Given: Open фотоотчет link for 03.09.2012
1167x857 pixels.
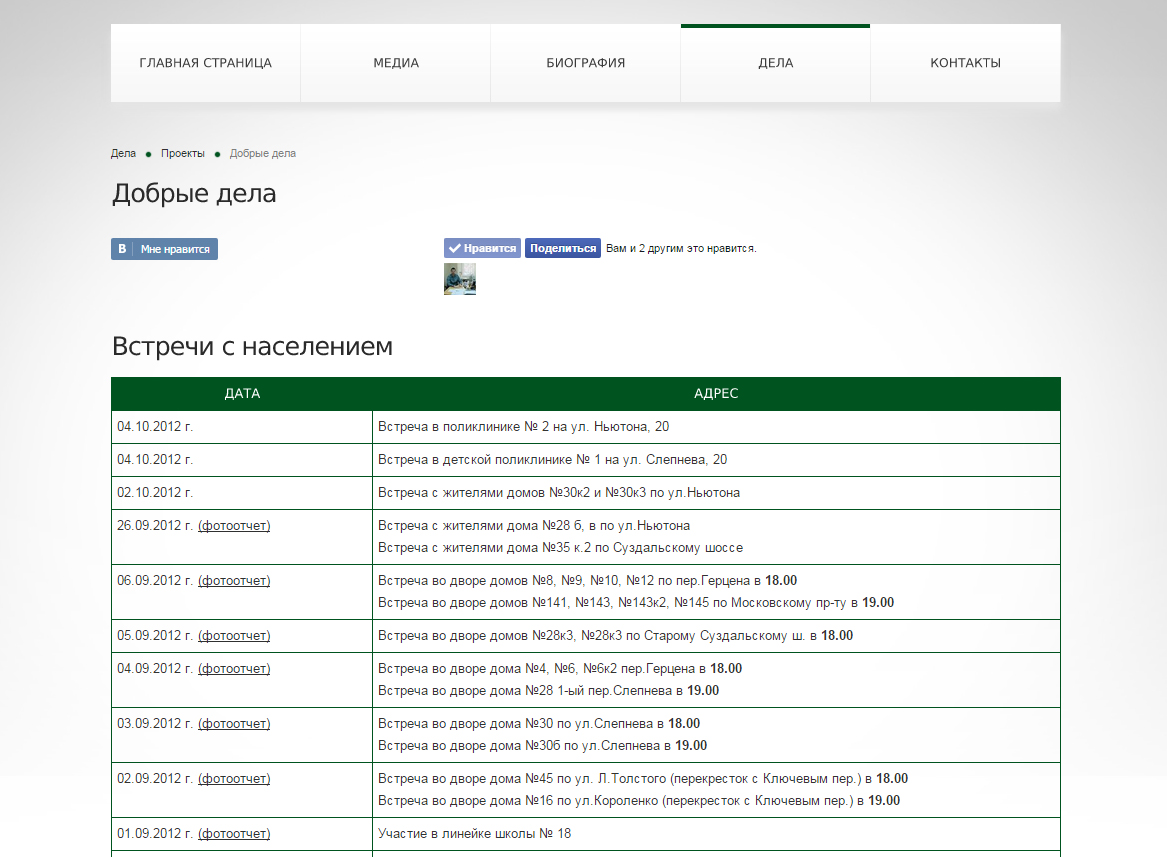Looking at the screenshot, I should coord(234,724).
